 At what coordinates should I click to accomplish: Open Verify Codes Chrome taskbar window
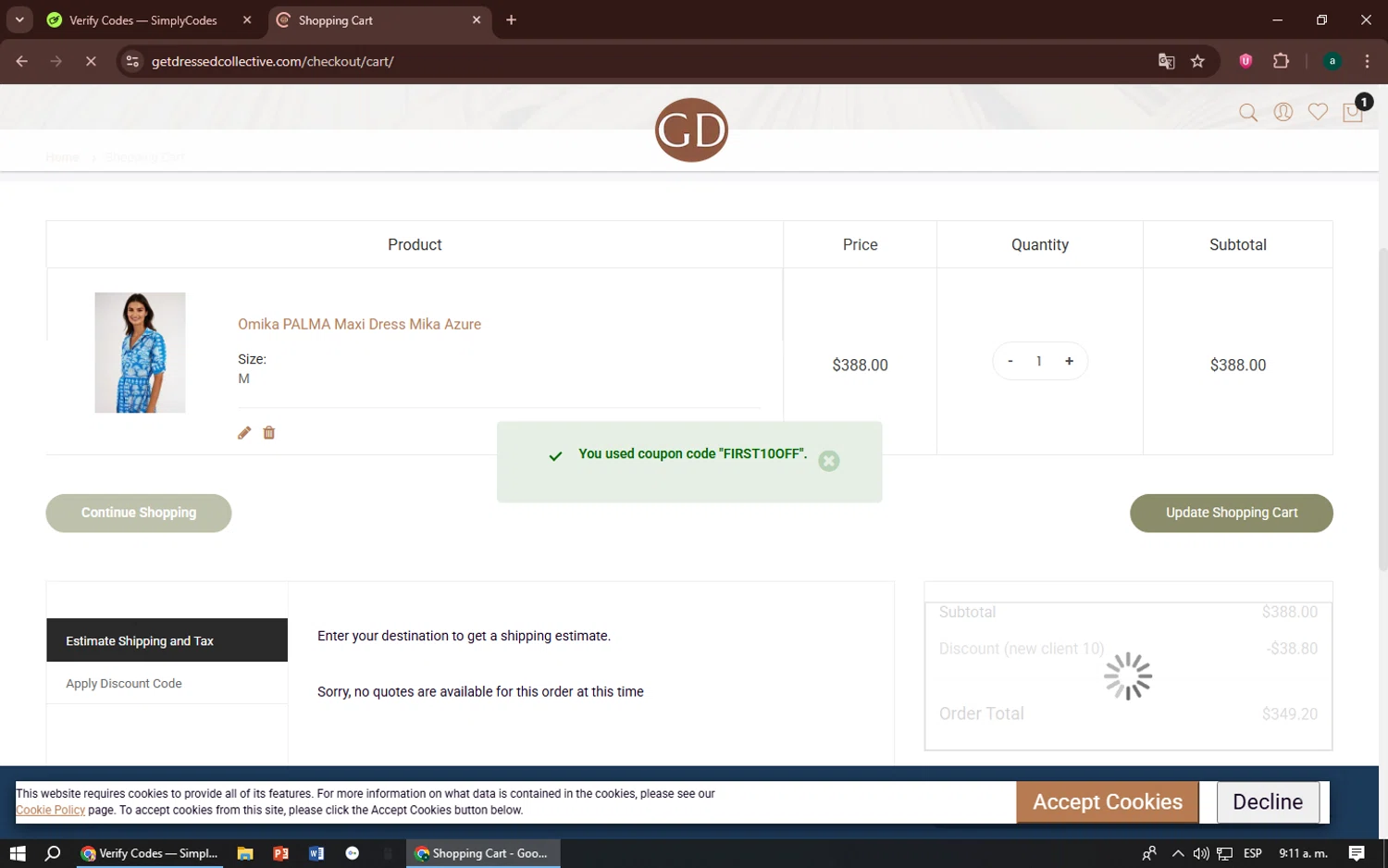(150, 853)
